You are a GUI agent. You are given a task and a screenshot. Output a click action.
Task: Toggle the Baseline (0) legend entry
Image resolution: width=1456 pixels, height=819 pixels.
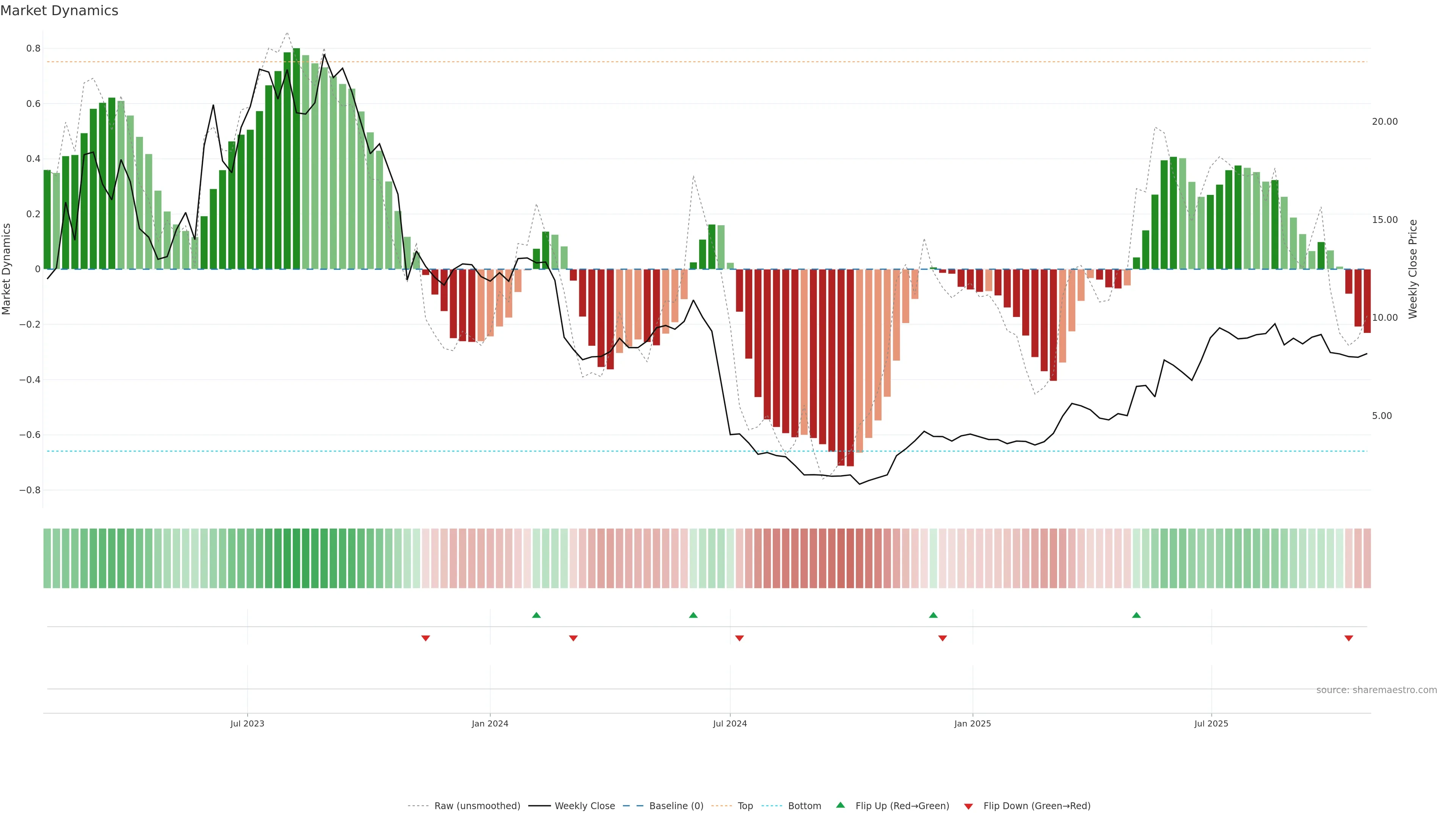[676, 806]
